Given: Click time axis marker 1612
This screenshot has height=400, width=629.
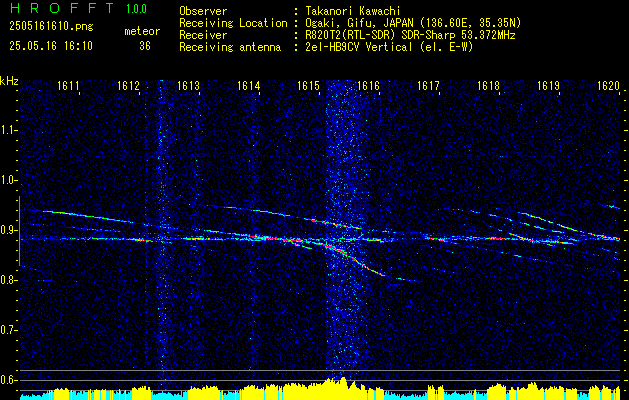Looking at the screenshot, I should point(128,86).
